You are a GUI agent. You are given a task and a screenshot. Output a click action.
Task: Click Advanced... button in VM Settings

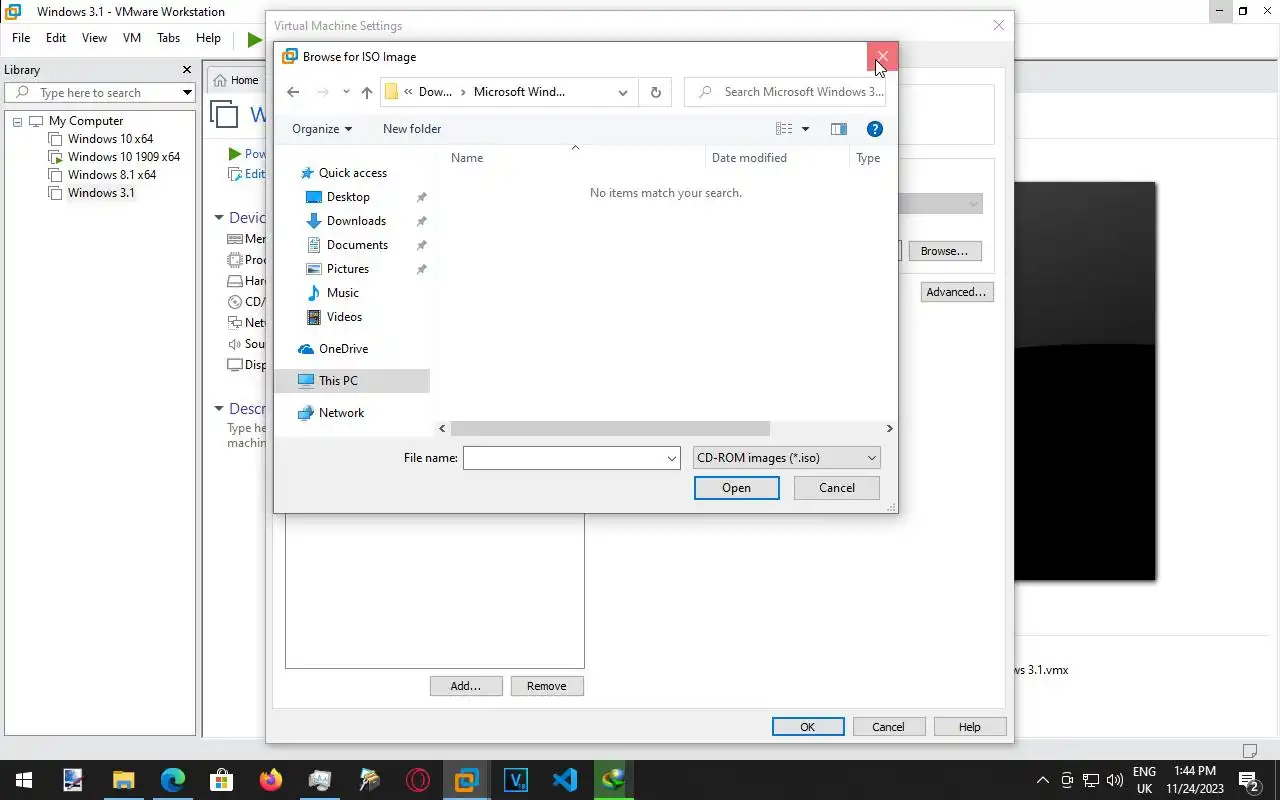click(x=957, y=292)
